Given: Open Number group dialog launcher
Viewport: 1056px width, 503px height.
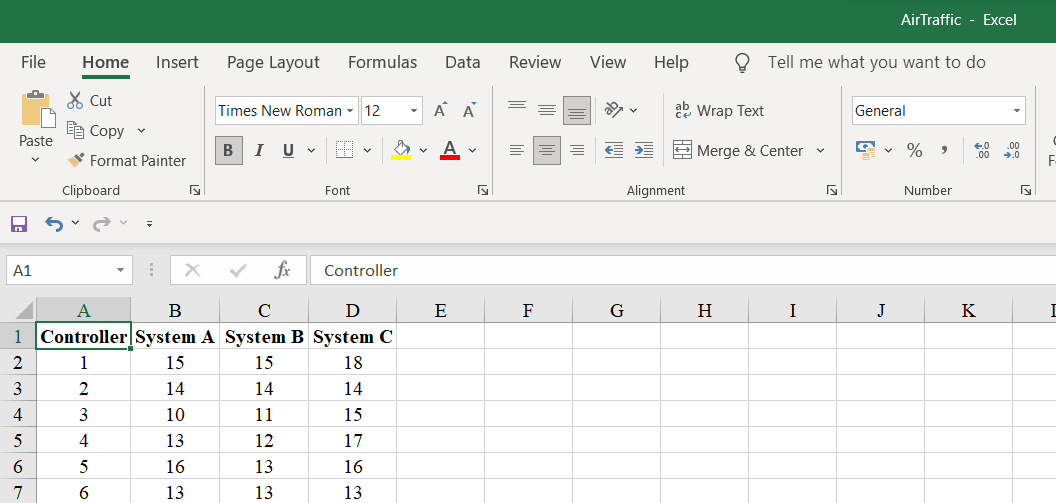Looking at the screenshot, I should [x=1025, y=191].
